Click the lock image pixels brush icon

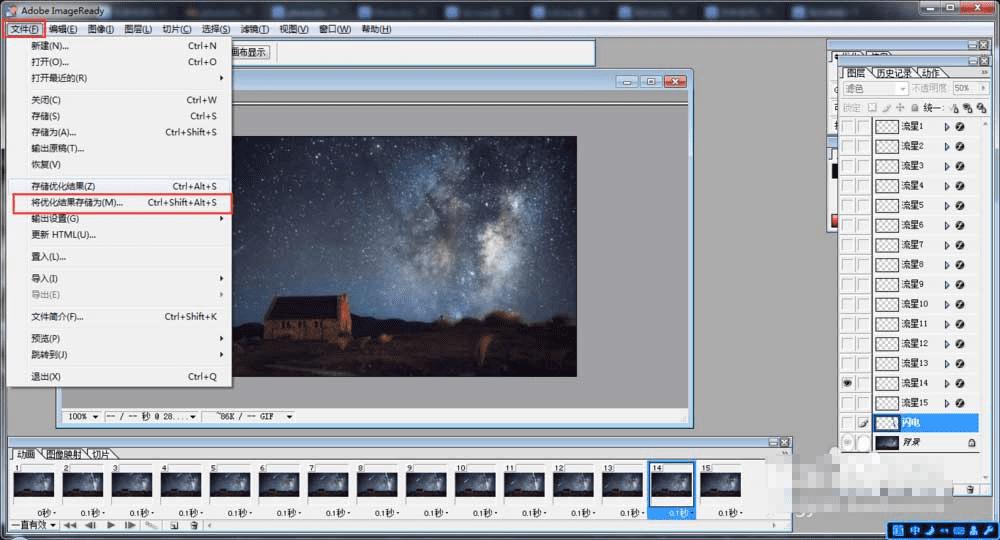[886, 108]
